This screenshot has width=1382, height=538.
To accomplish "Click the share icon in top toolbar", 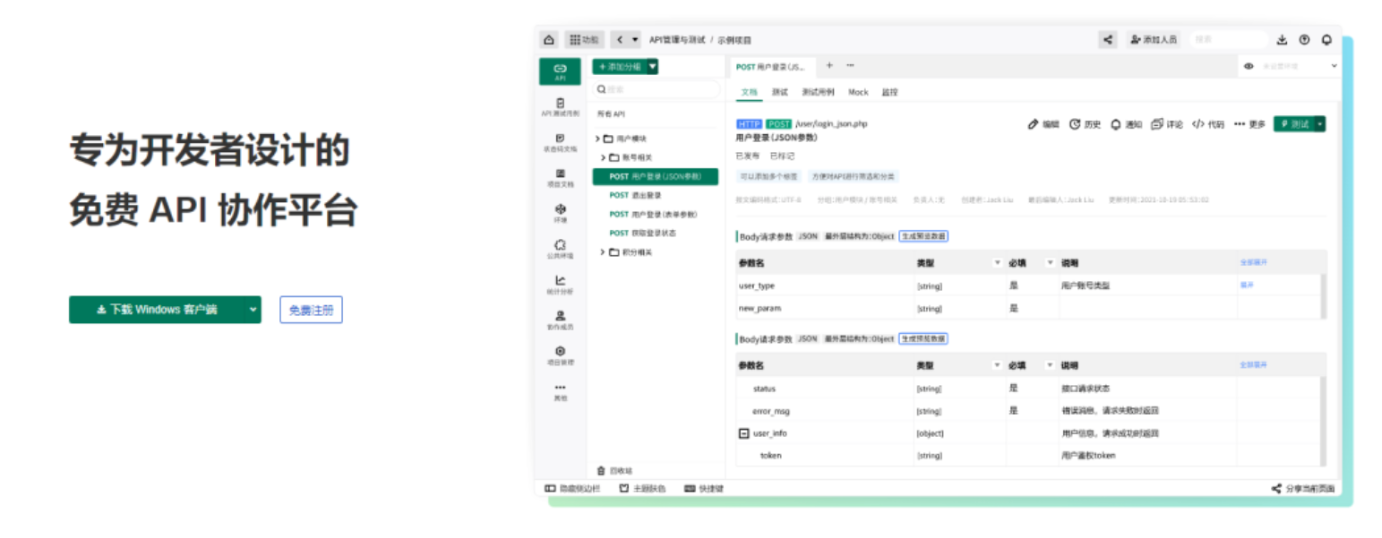I will point(1108,40).
